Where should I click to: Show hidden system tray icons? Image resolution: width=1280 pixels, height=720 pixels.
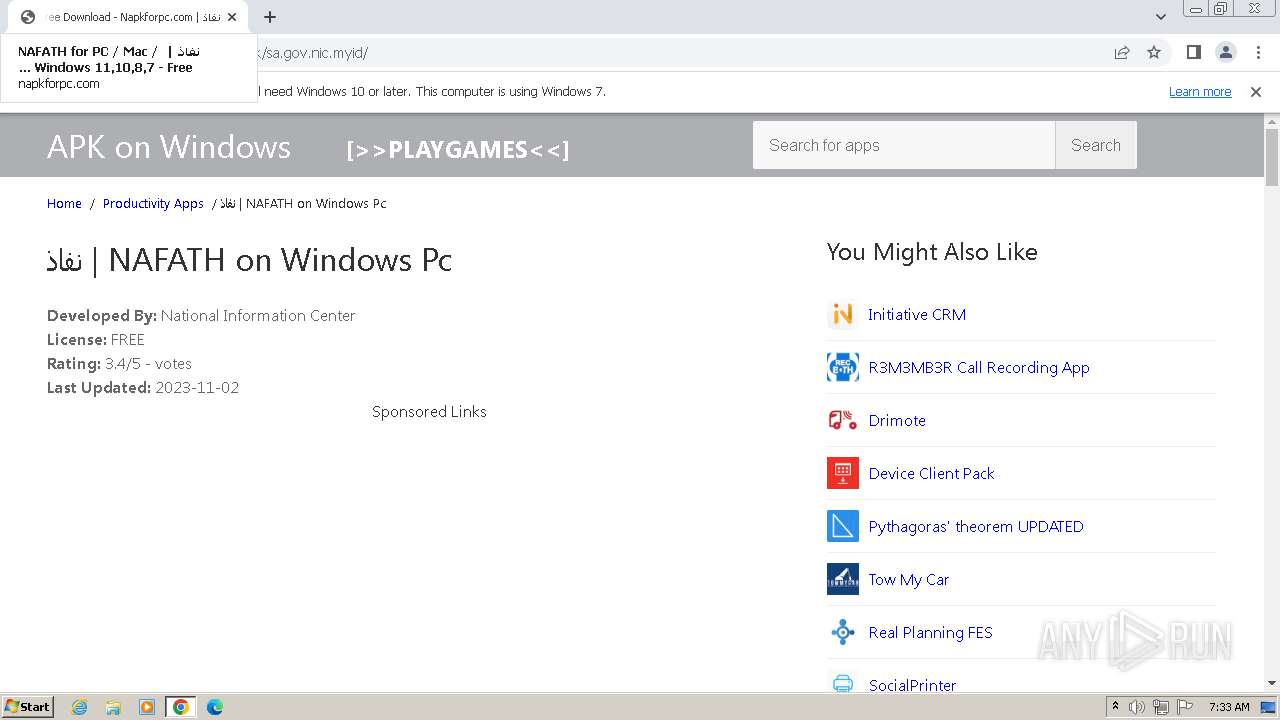pos(1115,706)
